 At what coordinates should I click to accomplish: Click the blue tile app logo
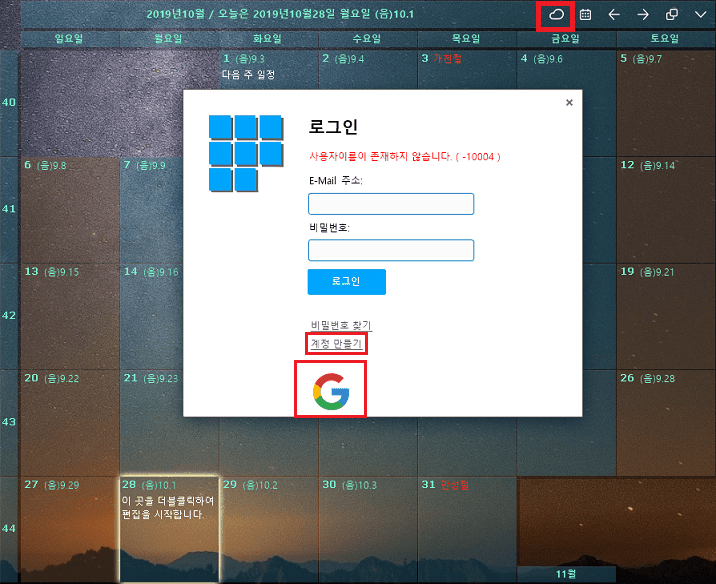point(246,153)
